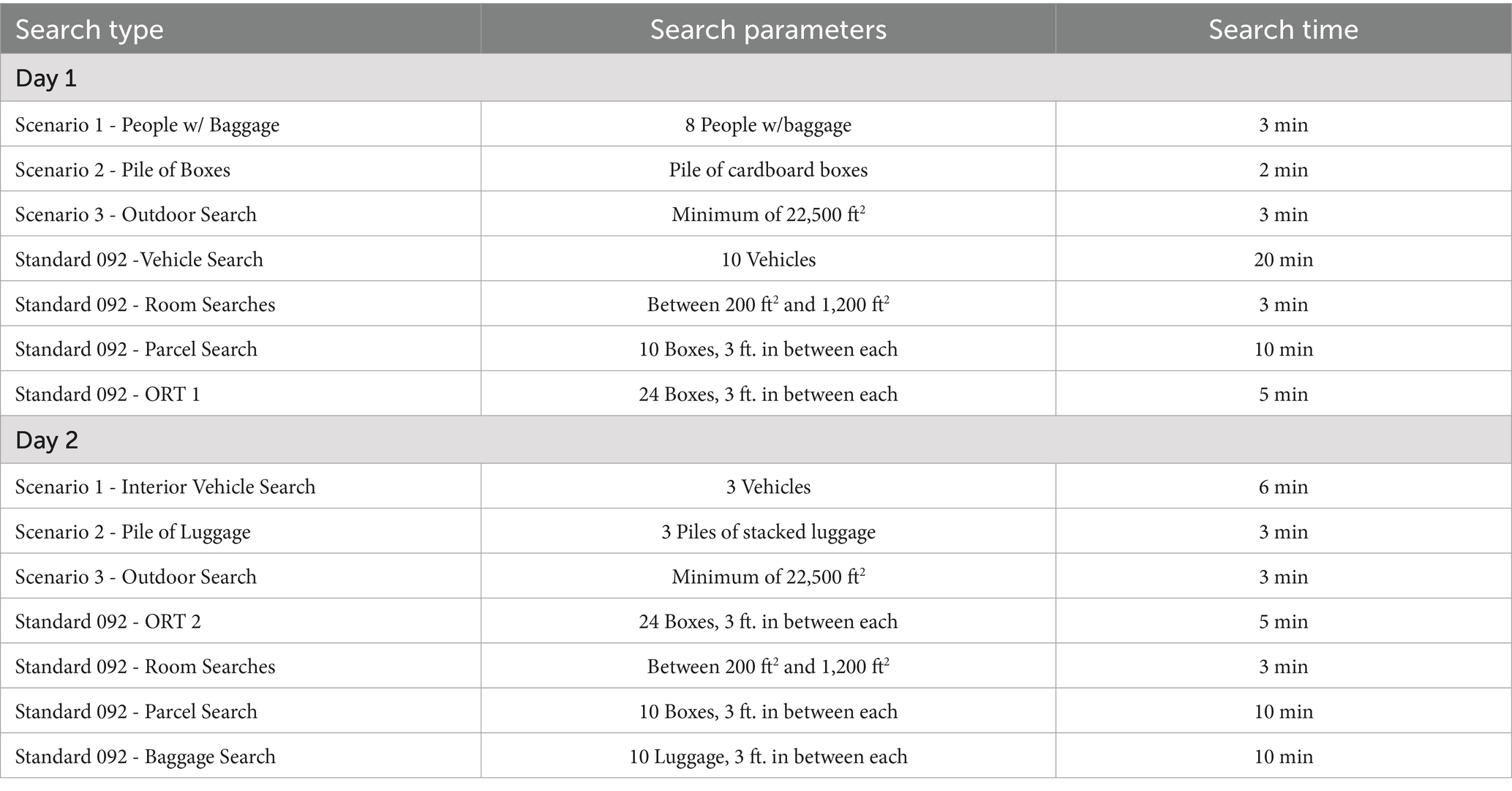Select the Standard 092 - ORT 1 cell

(x=108, y=394)
